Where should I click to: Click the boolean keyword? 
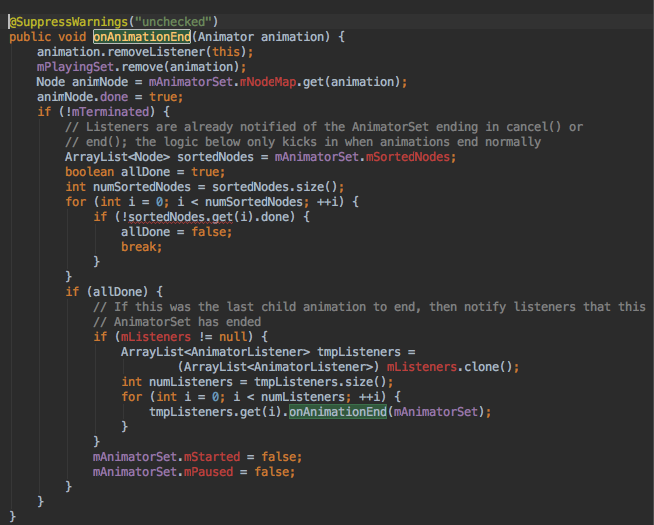point(89,172)
